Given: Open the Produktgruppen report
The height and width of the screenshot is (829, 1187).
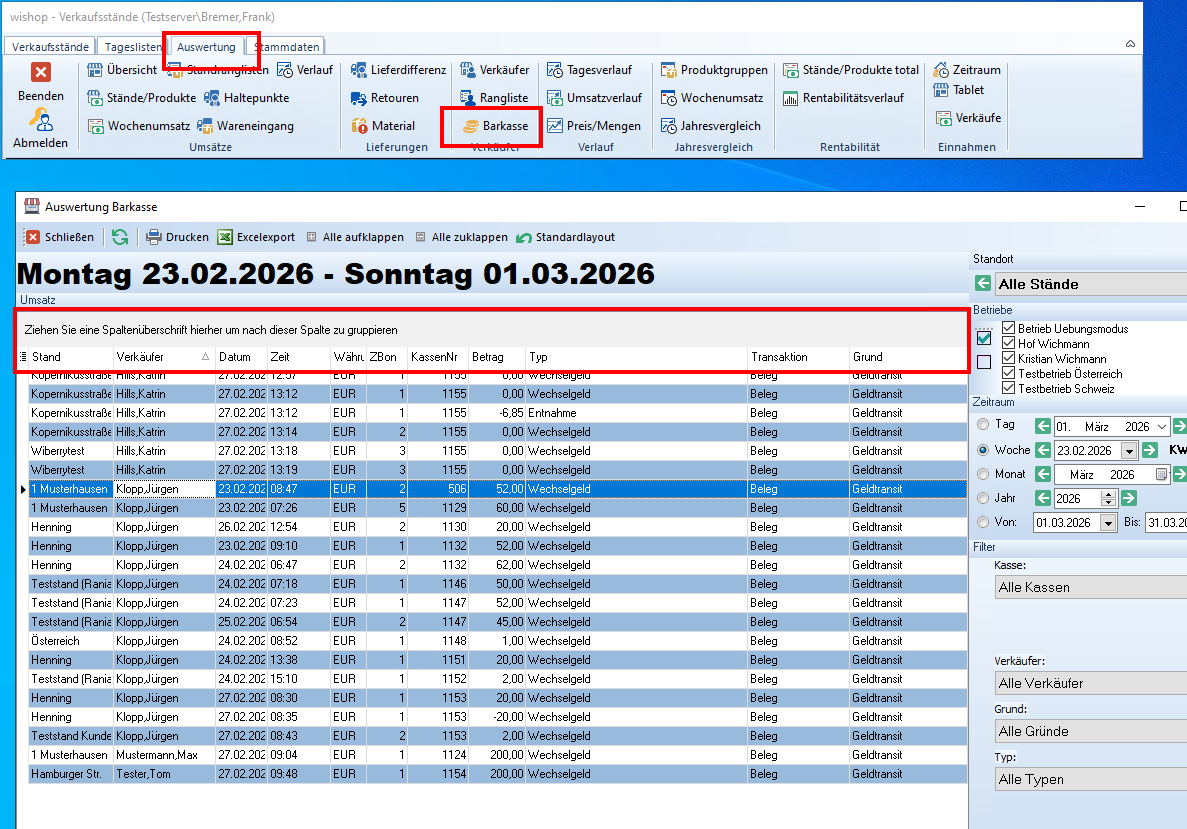Looking at the screenshot, I should pyautogui.click(x=669, y=70).
